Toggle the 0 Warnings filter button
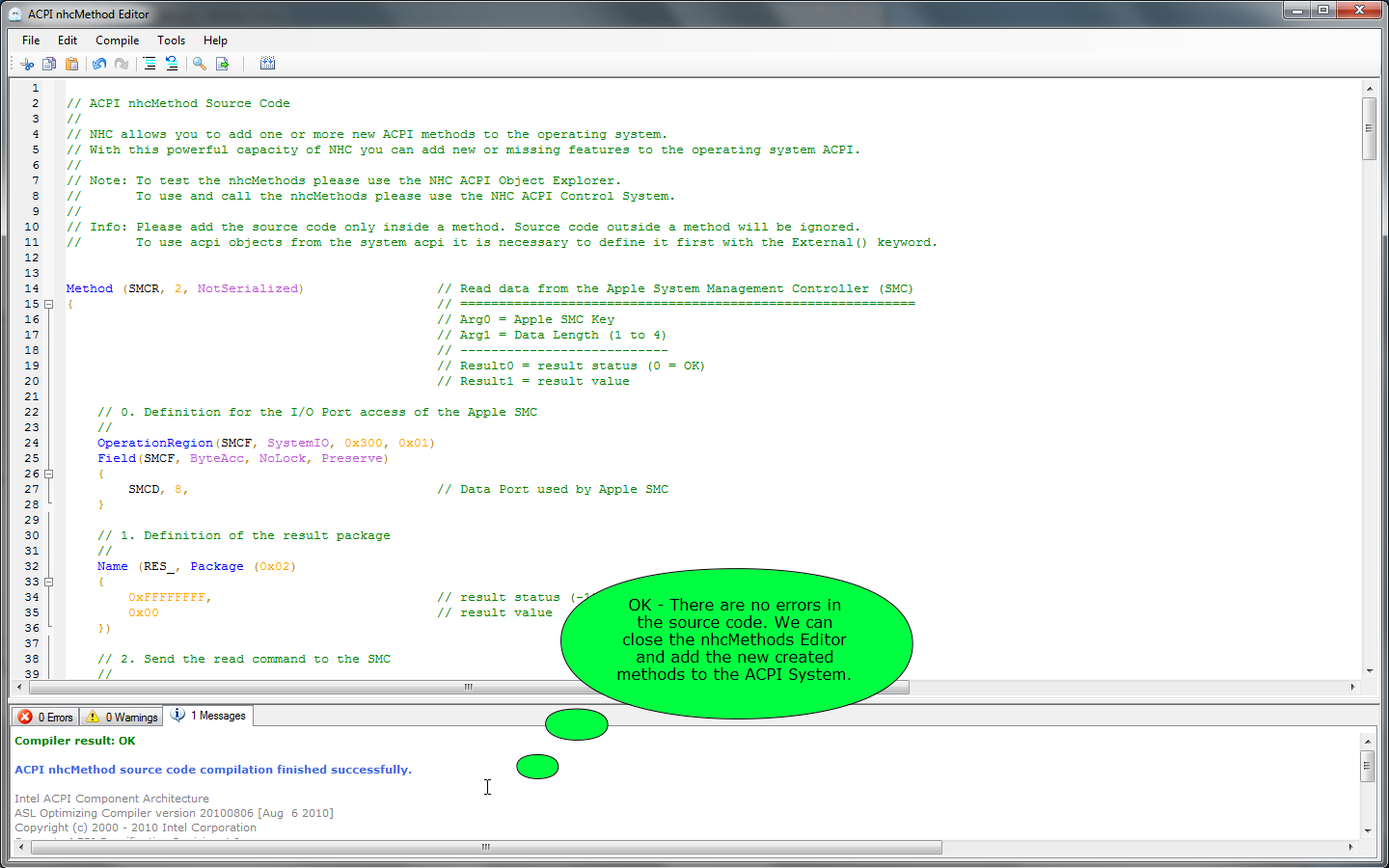This screenshot has width=1389, height=868. click(122, 717)
